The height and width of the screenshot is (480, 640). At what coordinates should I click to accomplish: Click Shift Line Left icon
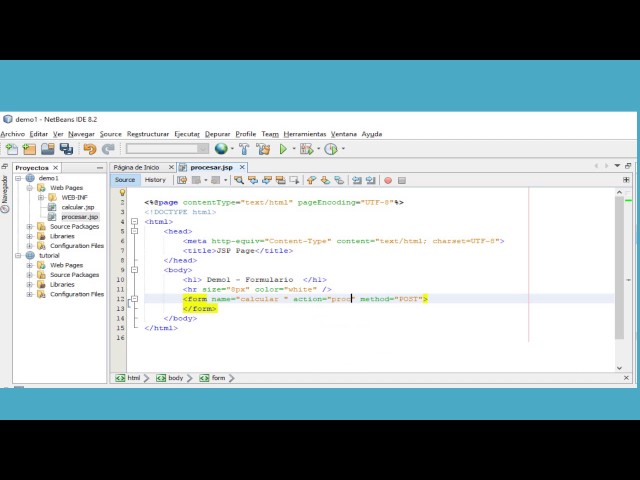point(357,180)
